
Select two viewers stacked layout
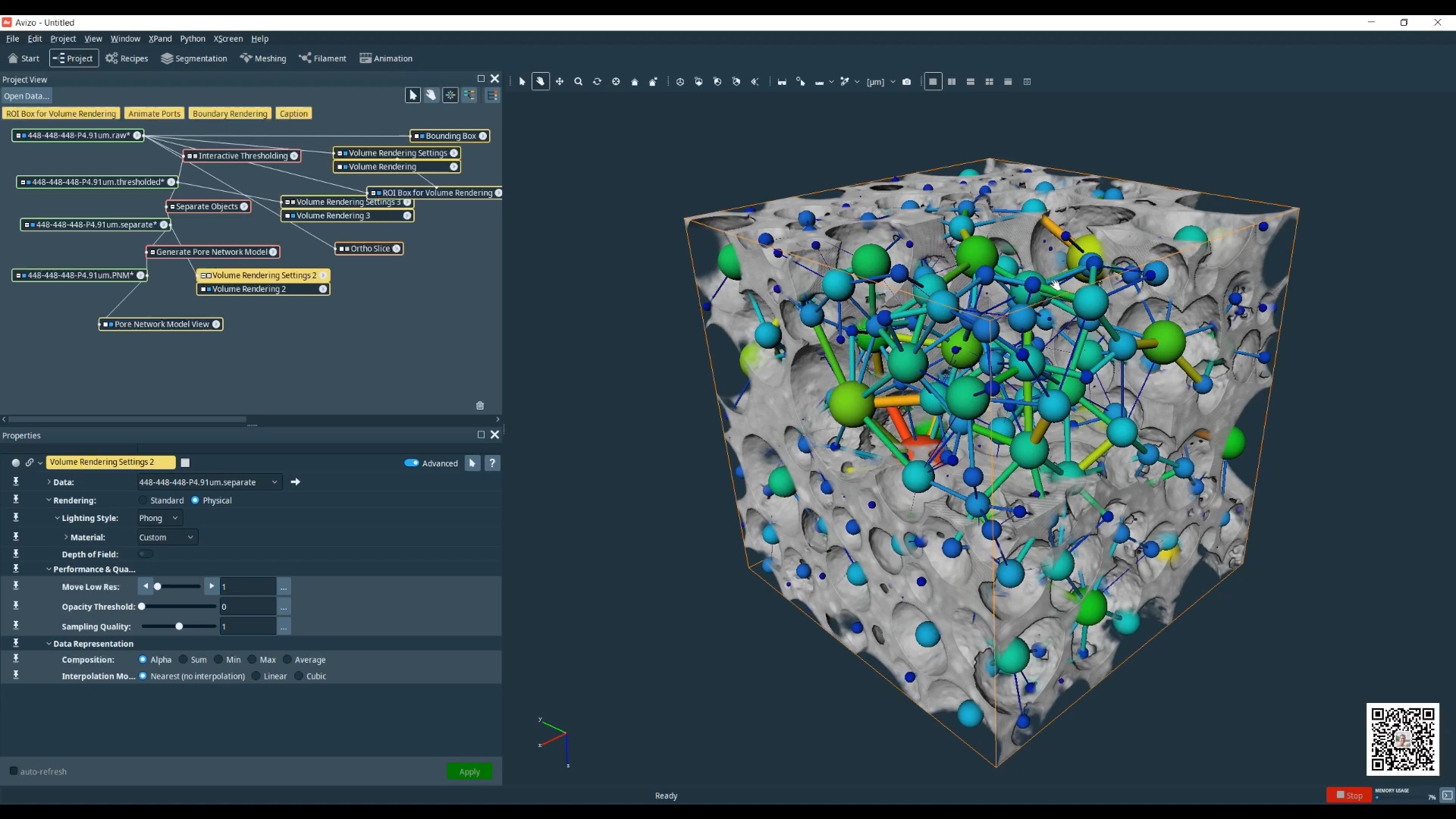pos(971,82)
